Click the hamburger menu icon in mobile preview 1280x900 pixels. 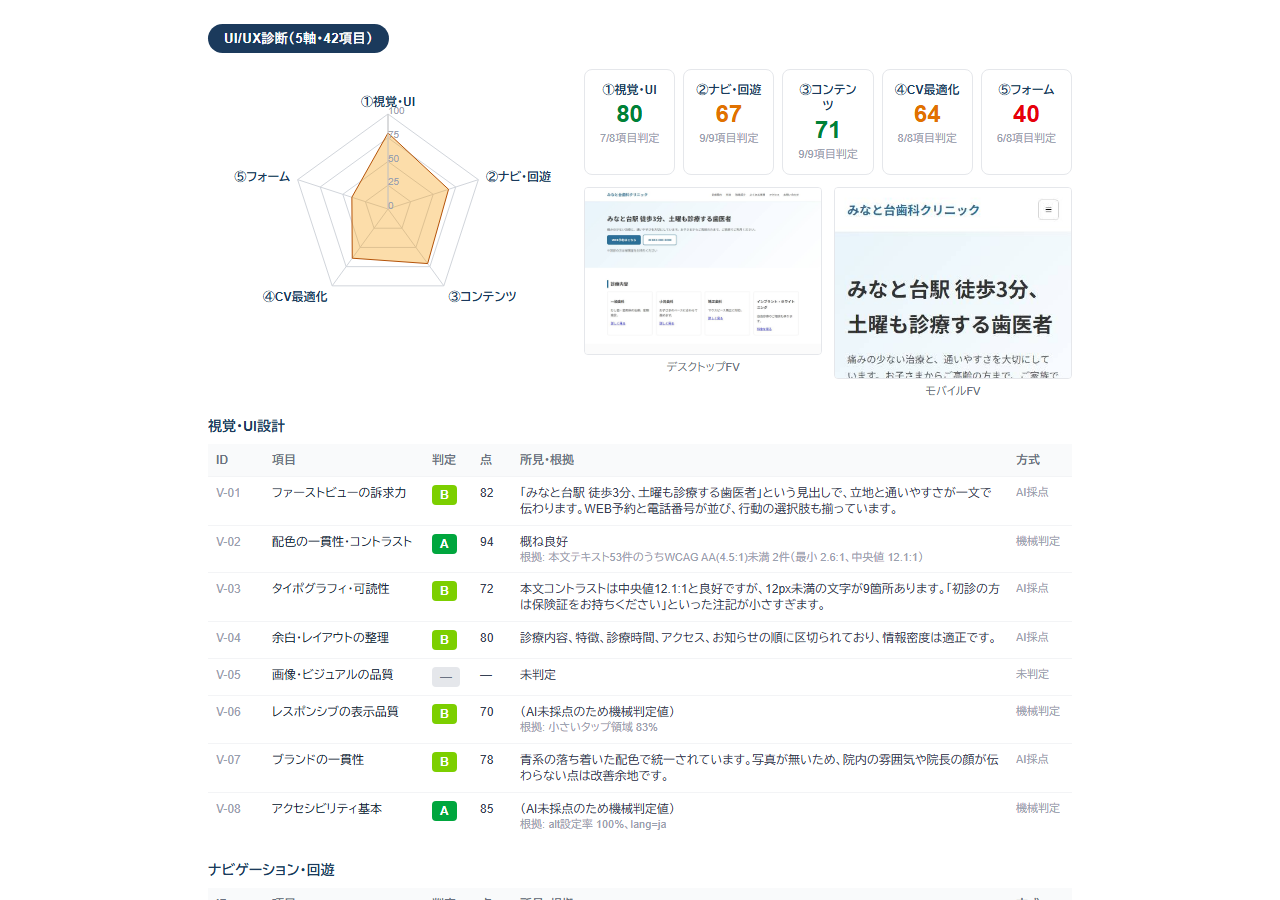point(1048,209)
